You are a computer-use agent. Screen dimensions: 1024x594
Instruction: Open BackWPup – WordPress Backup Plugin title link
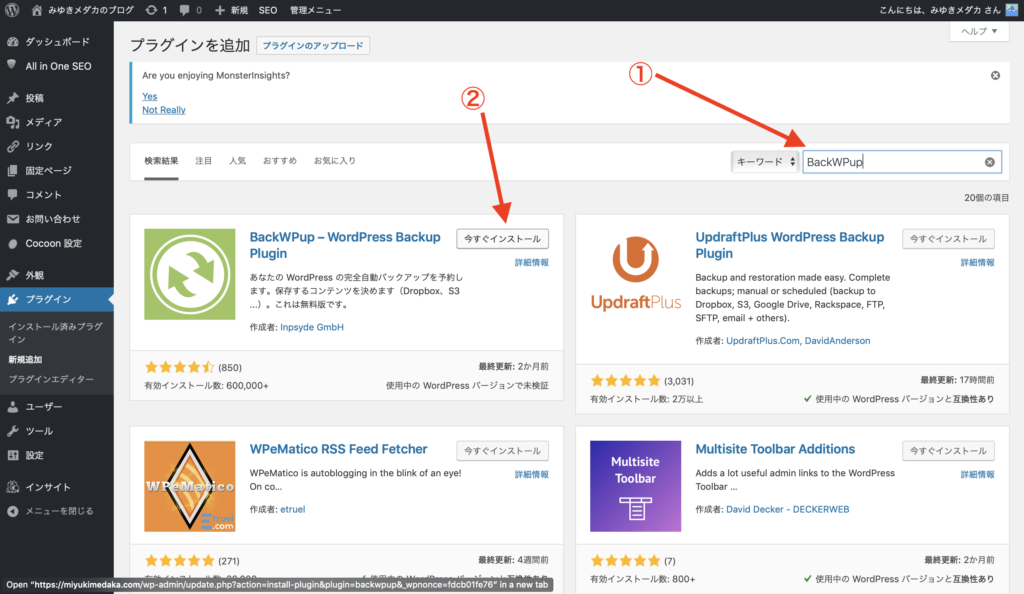click(345, 245)
